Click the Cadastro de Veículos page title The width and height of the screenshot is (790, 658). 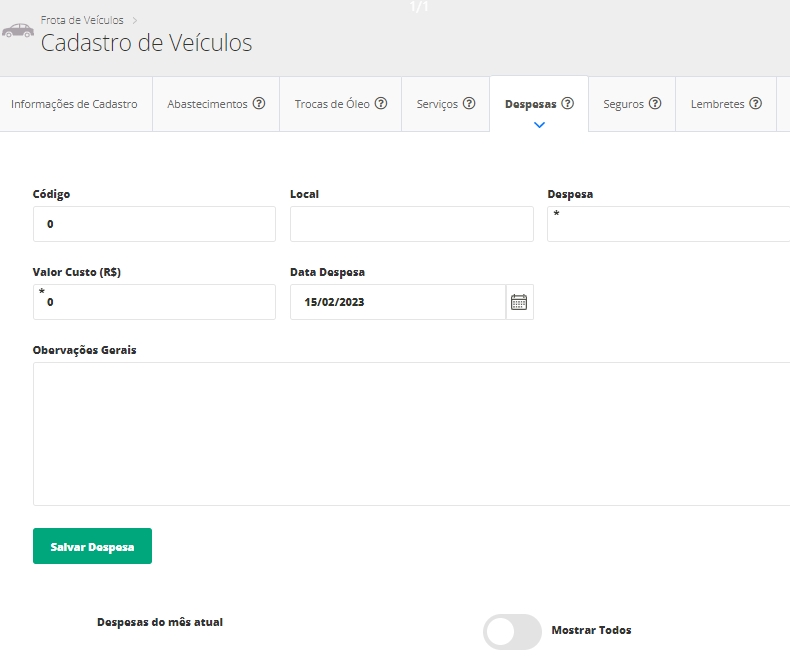click(x=147, y=43)
